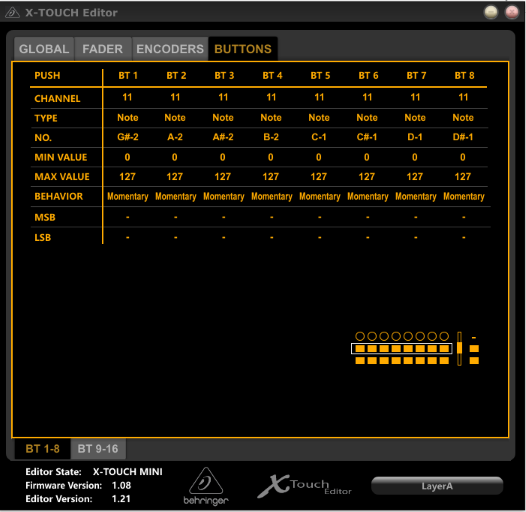The image size is (526, 512).
Task: Select the lower button row in device overview
Action: [402, 361]
